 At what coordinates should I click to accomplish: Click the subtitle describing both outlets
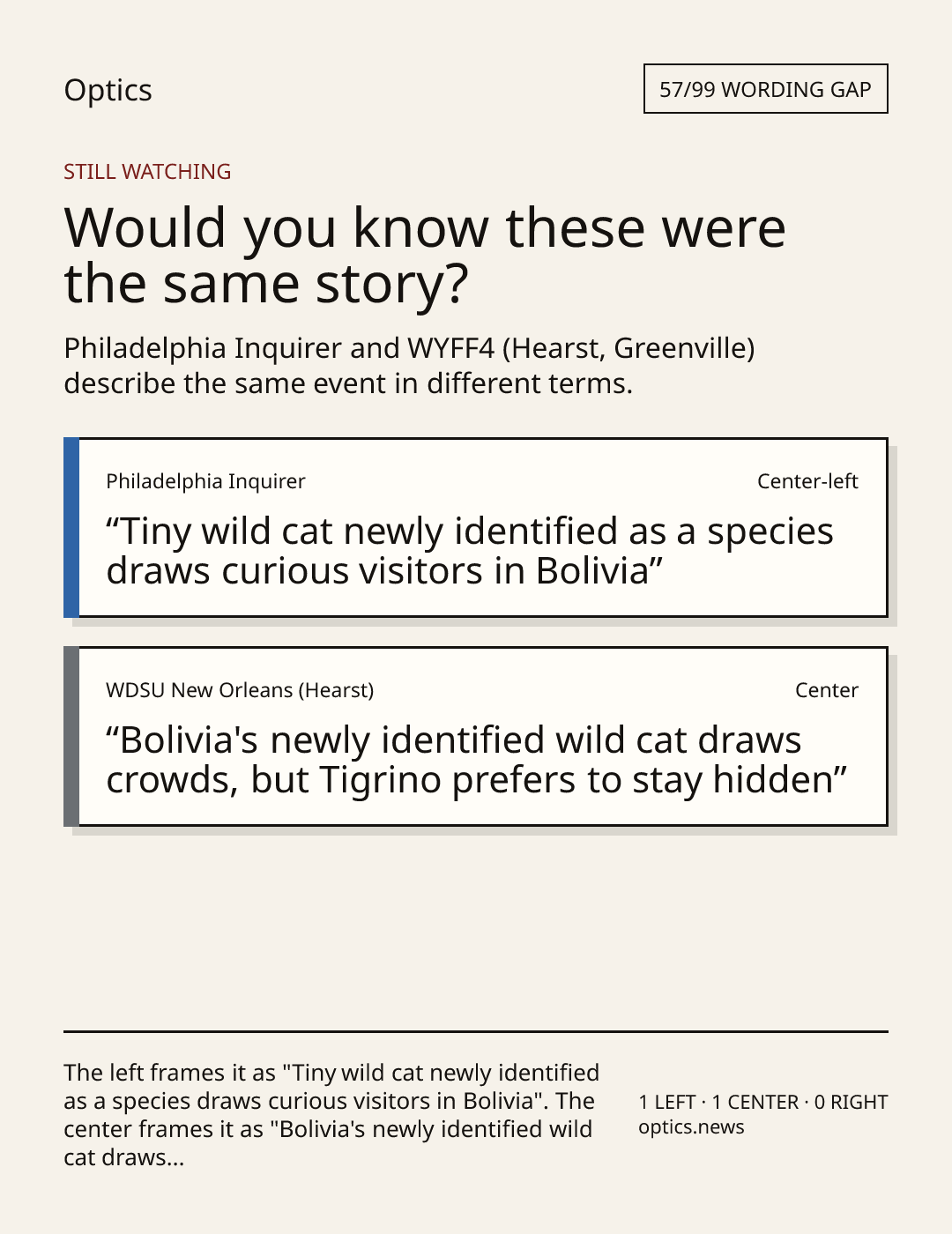pyautogui.click(x=409, y=366)
